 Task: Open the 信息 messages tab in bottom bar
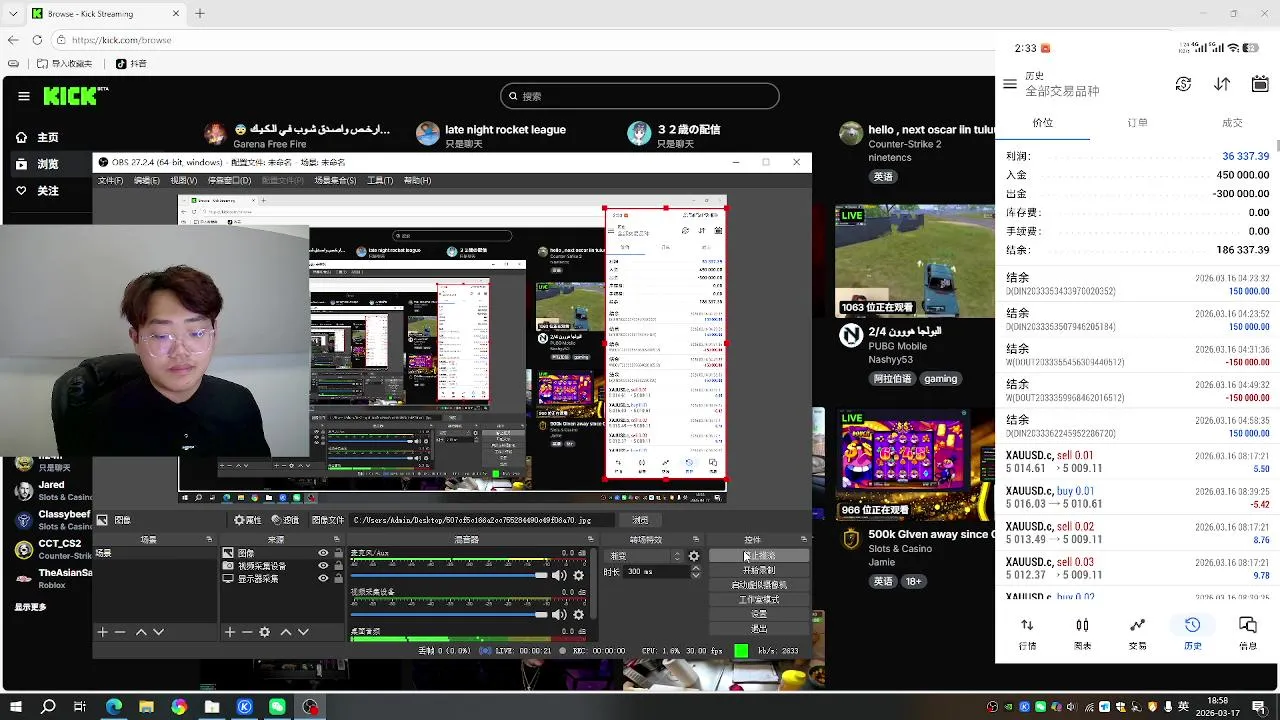pyautogui.click(x=1248, y=634)
